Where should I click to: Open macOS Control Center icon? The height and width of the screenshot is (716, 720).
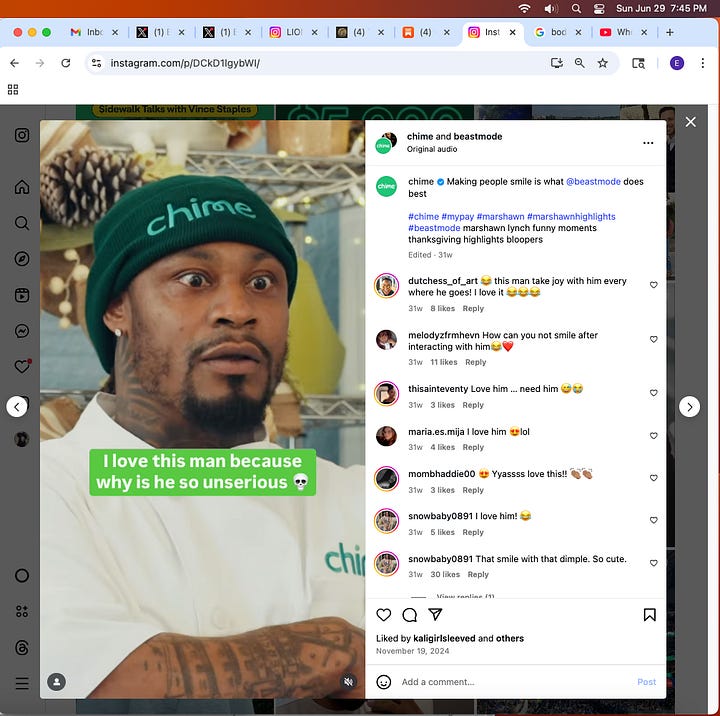pyautogui.click(x=599, y=8)
